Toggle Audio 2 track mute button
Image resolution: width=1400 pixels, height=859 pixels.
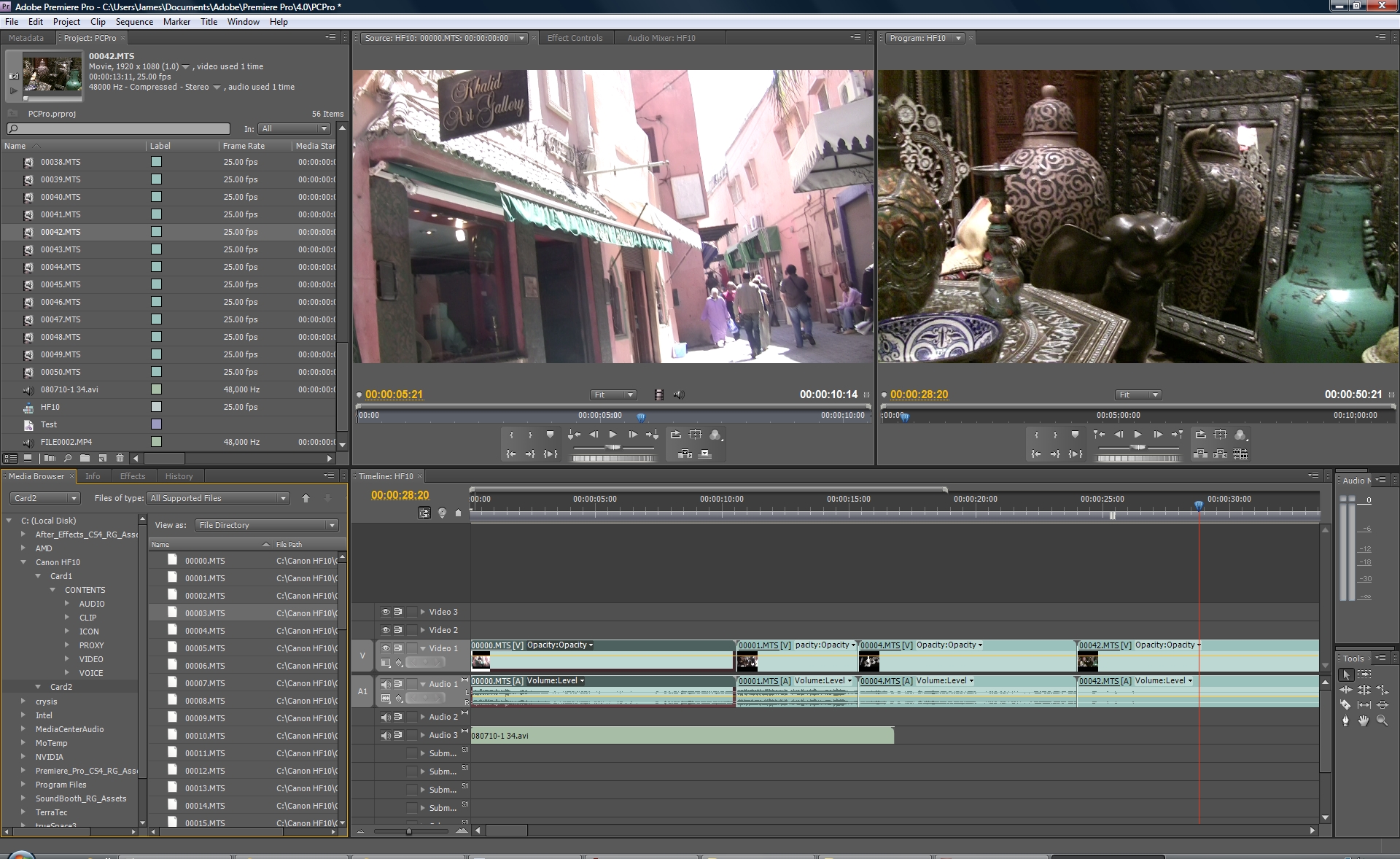tap(385, 716)
